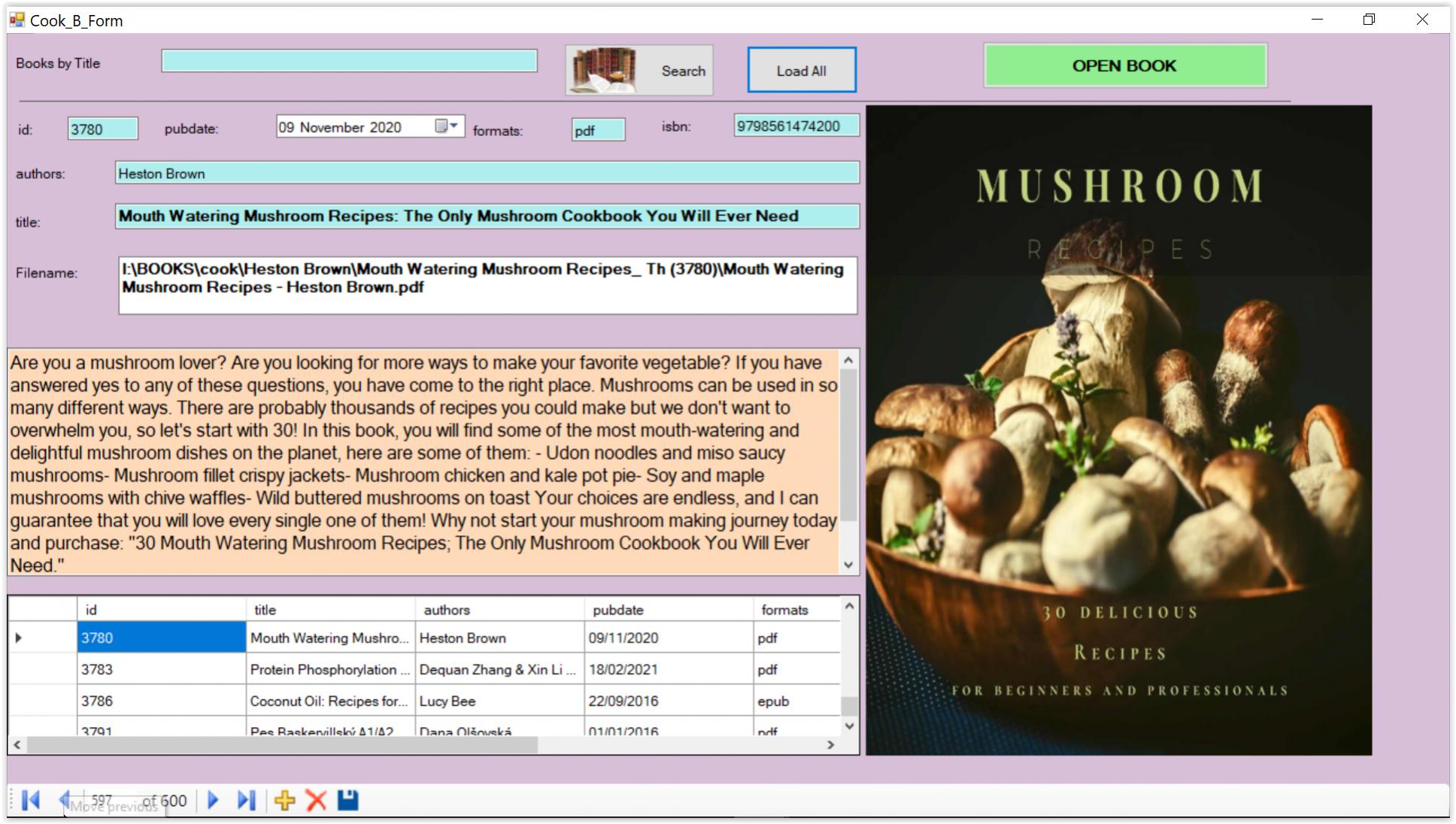This screenshot has width=1456, height=824.
Task: Click the green OPEN BOOK button
Action: tap(1124, 65)
